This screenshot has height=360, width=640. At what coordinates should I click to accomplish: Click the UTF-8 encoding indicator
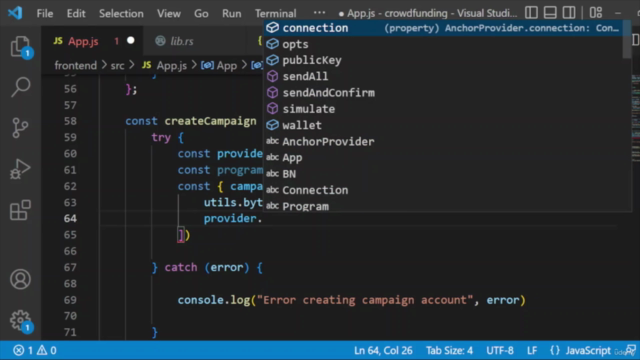point(500,350)
